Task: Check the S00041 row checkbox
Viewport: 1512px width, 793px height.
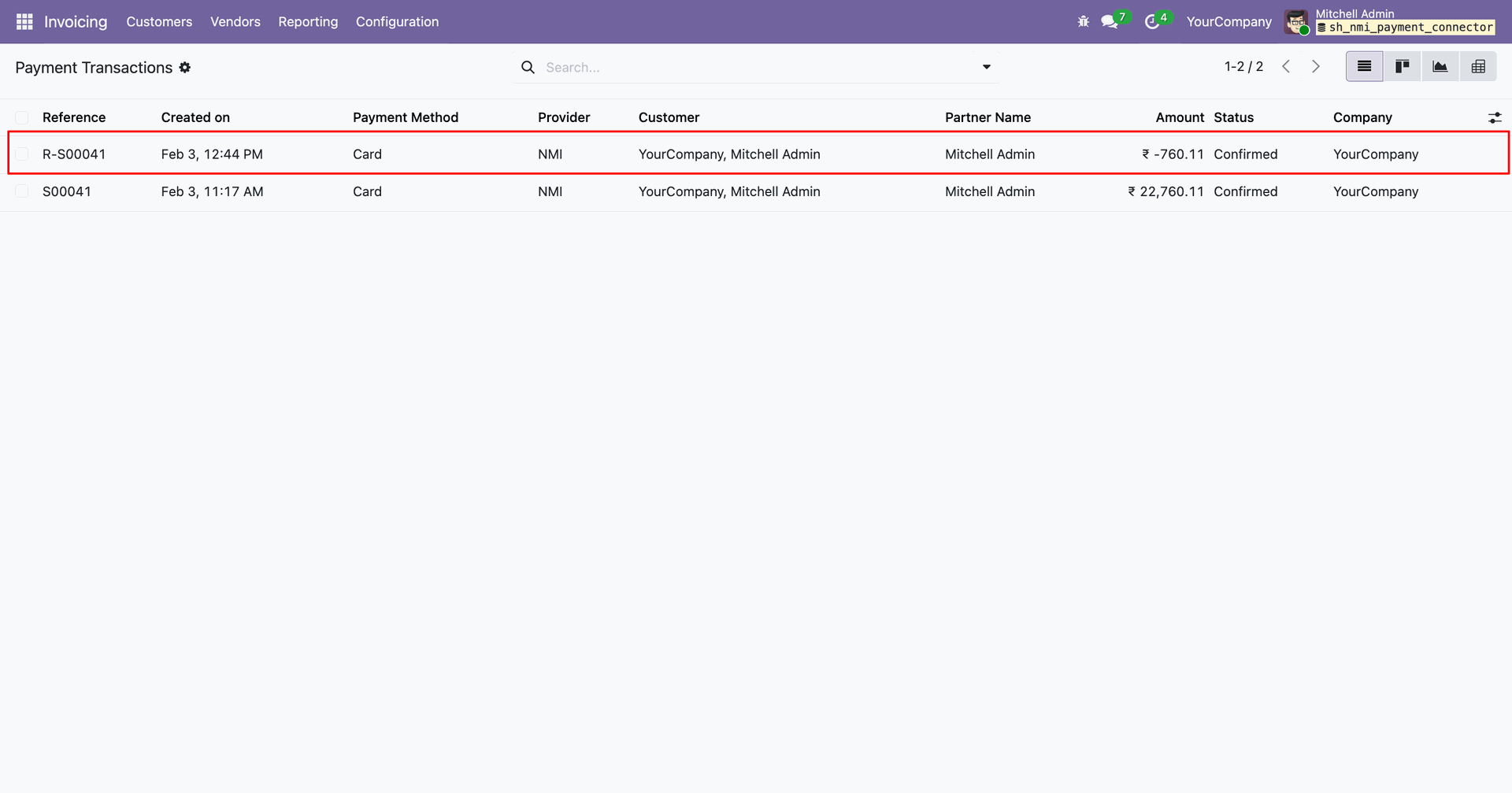Action: tap(22, 191)
